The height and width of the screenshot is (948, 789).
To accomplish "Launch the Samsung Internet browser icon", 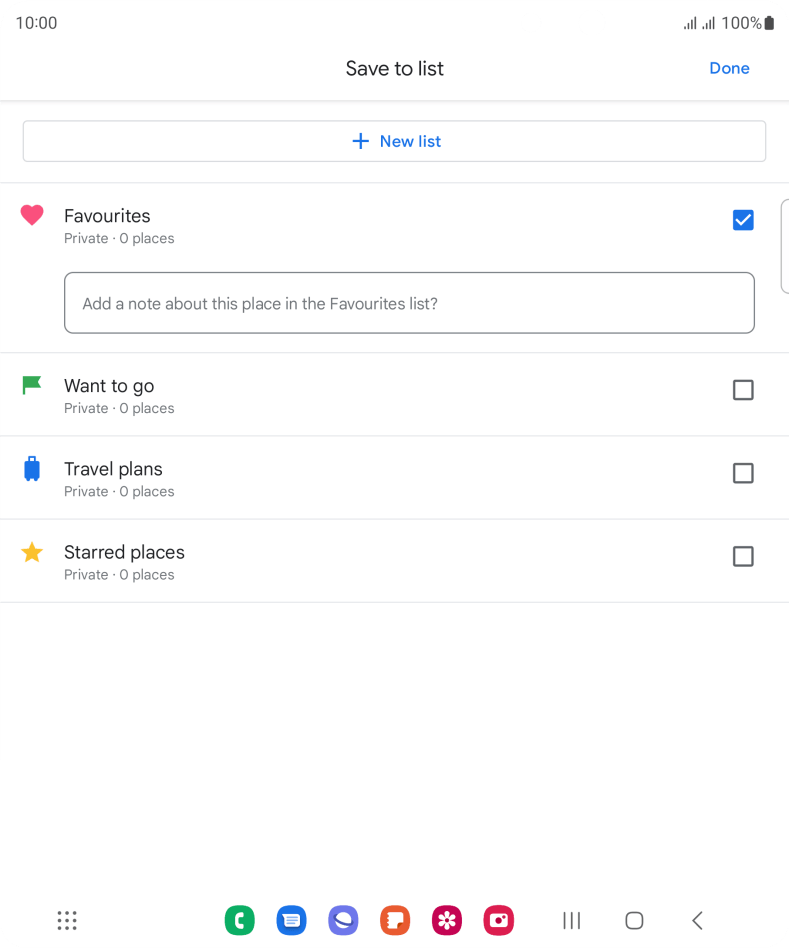I will (343, 920).
